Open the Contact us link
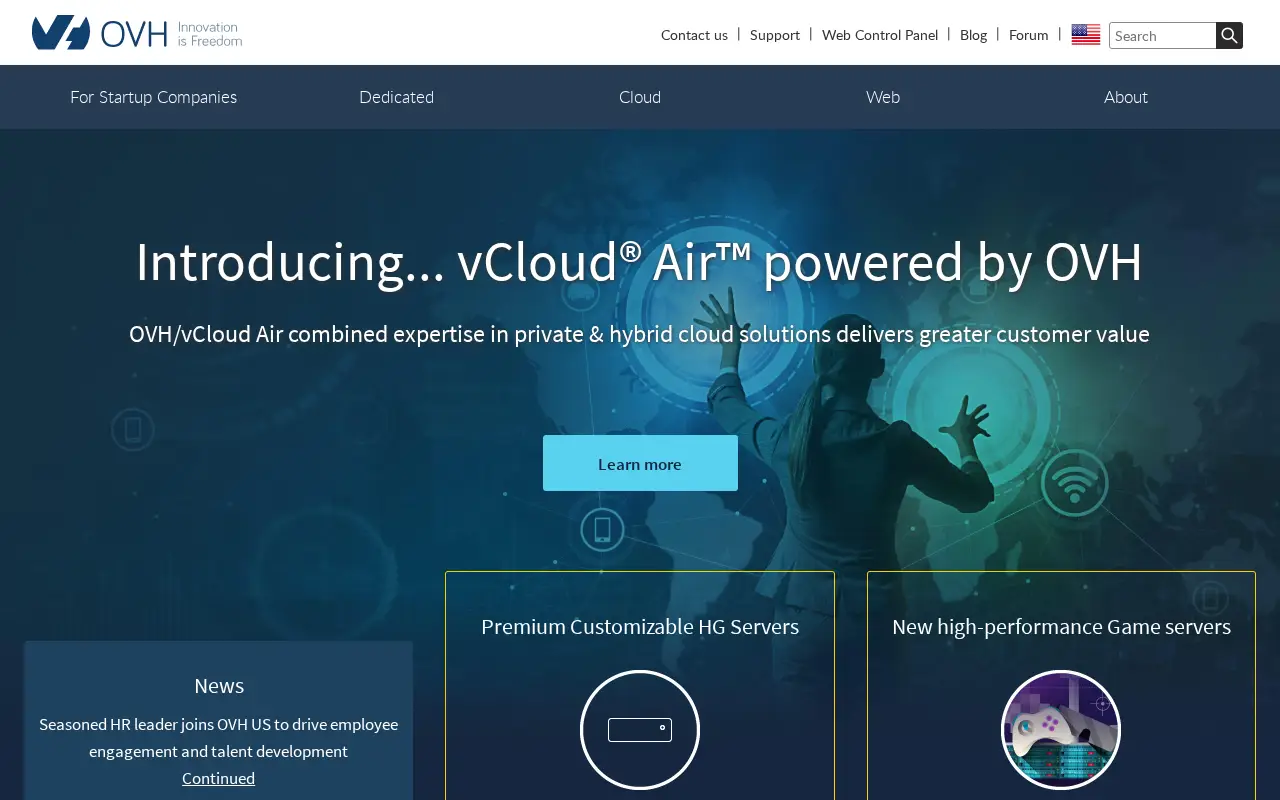Screen dimensions: 1280x800 point(694,35)
